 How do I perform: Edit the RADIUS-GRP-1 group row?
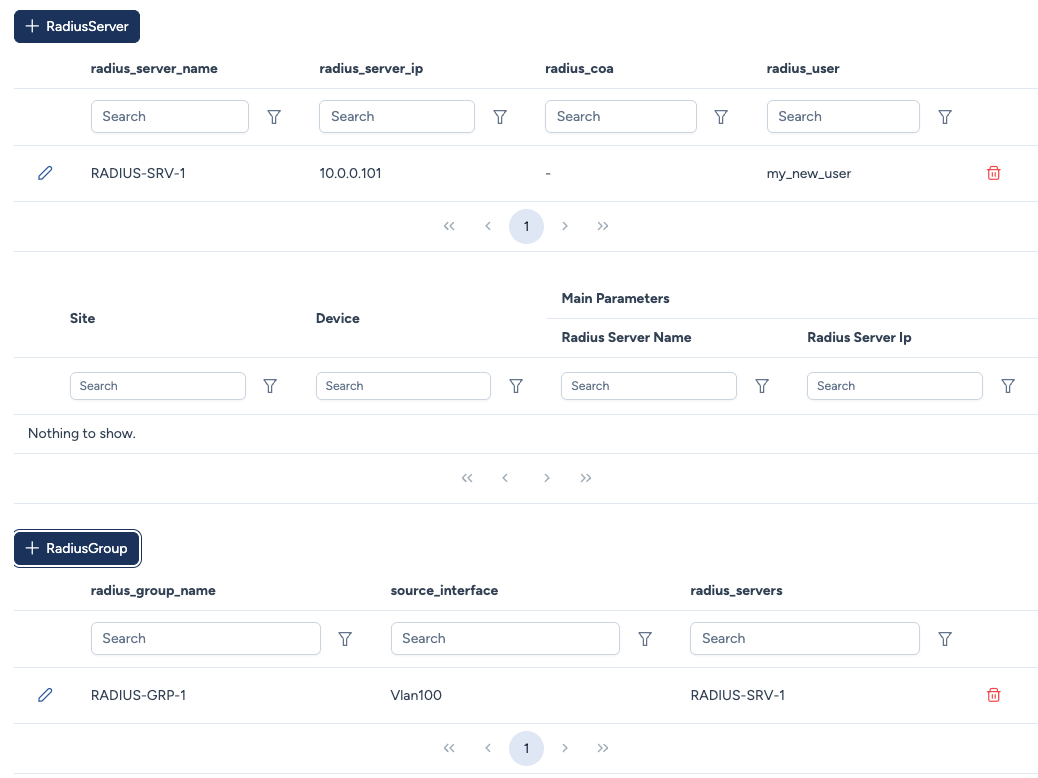[x=45, y=695]
